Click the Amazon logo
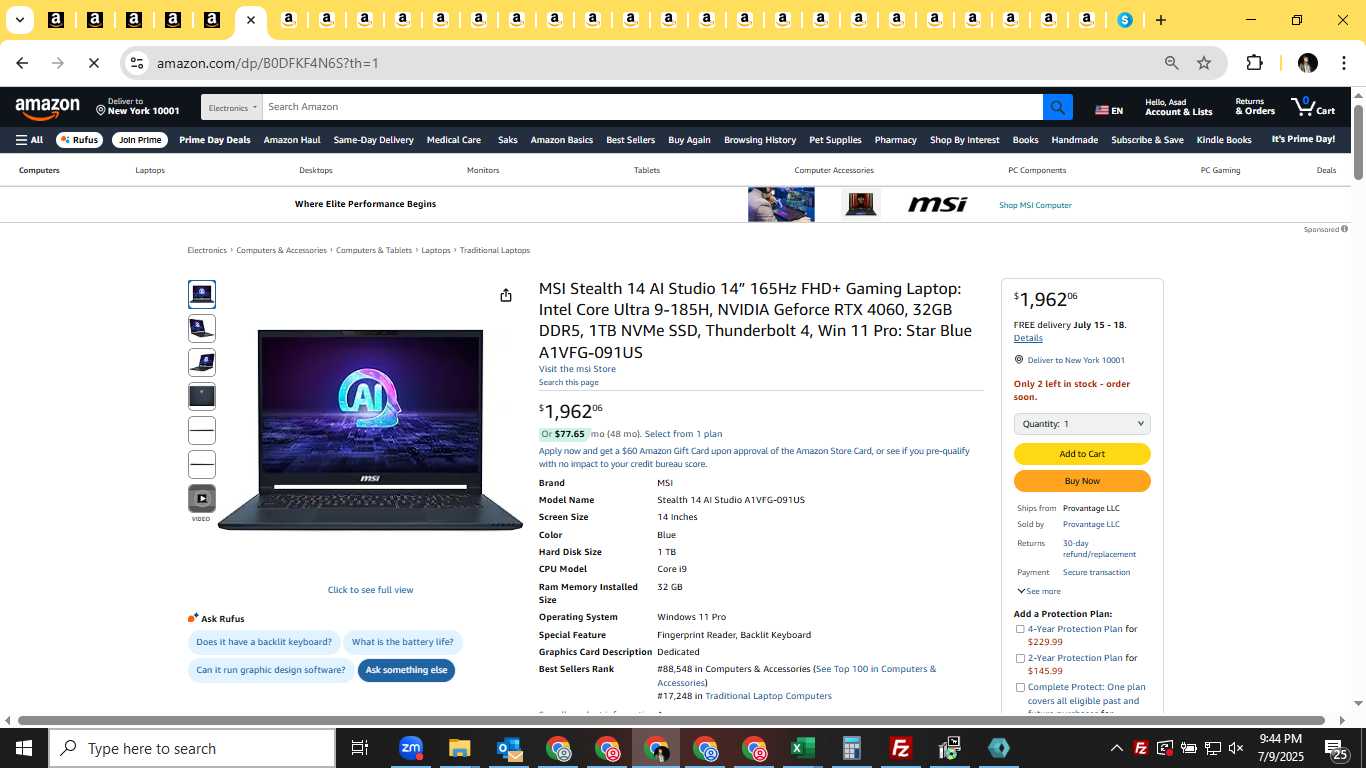 pyautogui.click(x=47, y=108)
